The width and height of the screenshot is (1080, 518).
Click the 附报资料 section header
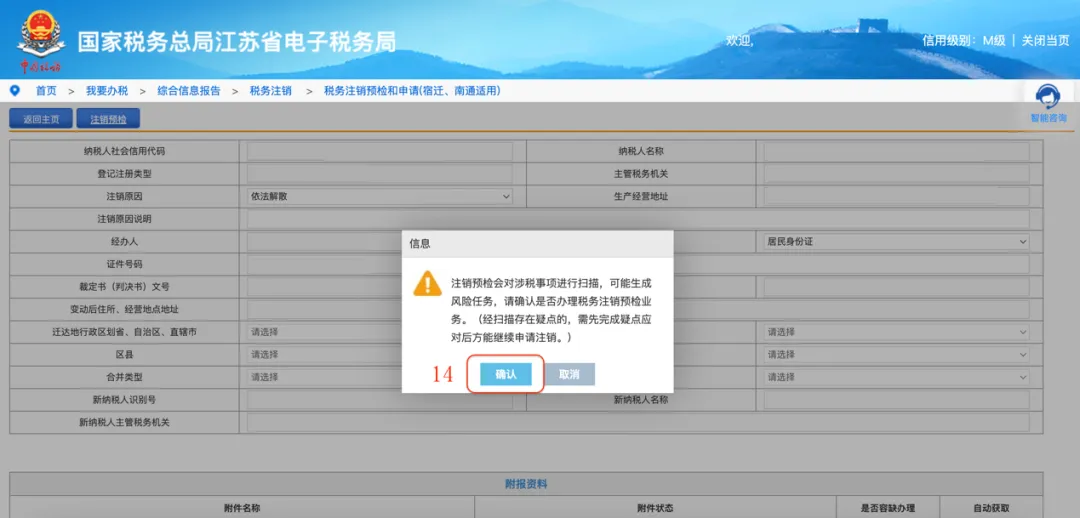pos(526,484)
